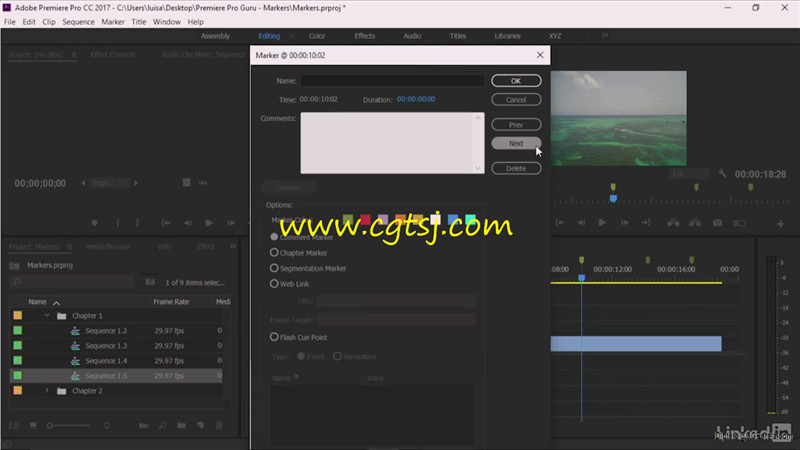Show more workspaces overflow chevron
800x450 pixels.
605,36
